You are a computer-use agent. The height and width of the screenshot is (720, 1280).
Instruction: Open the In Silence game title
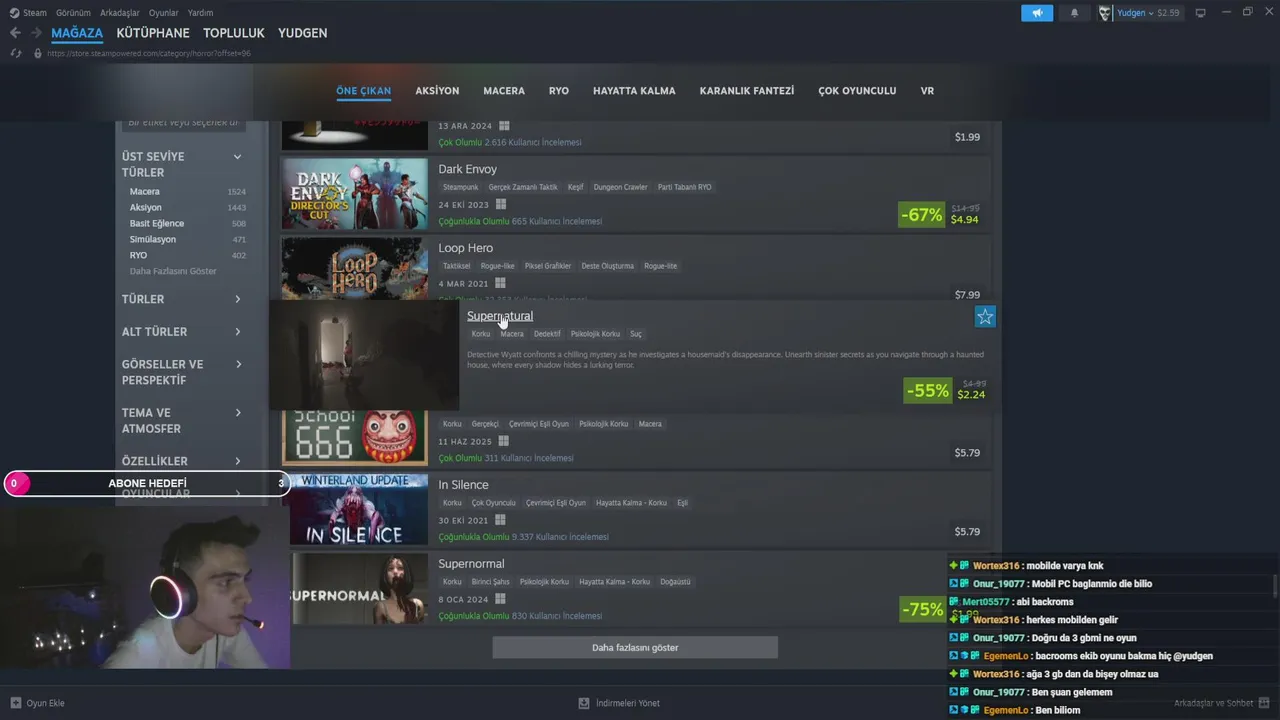coord(463,485)
